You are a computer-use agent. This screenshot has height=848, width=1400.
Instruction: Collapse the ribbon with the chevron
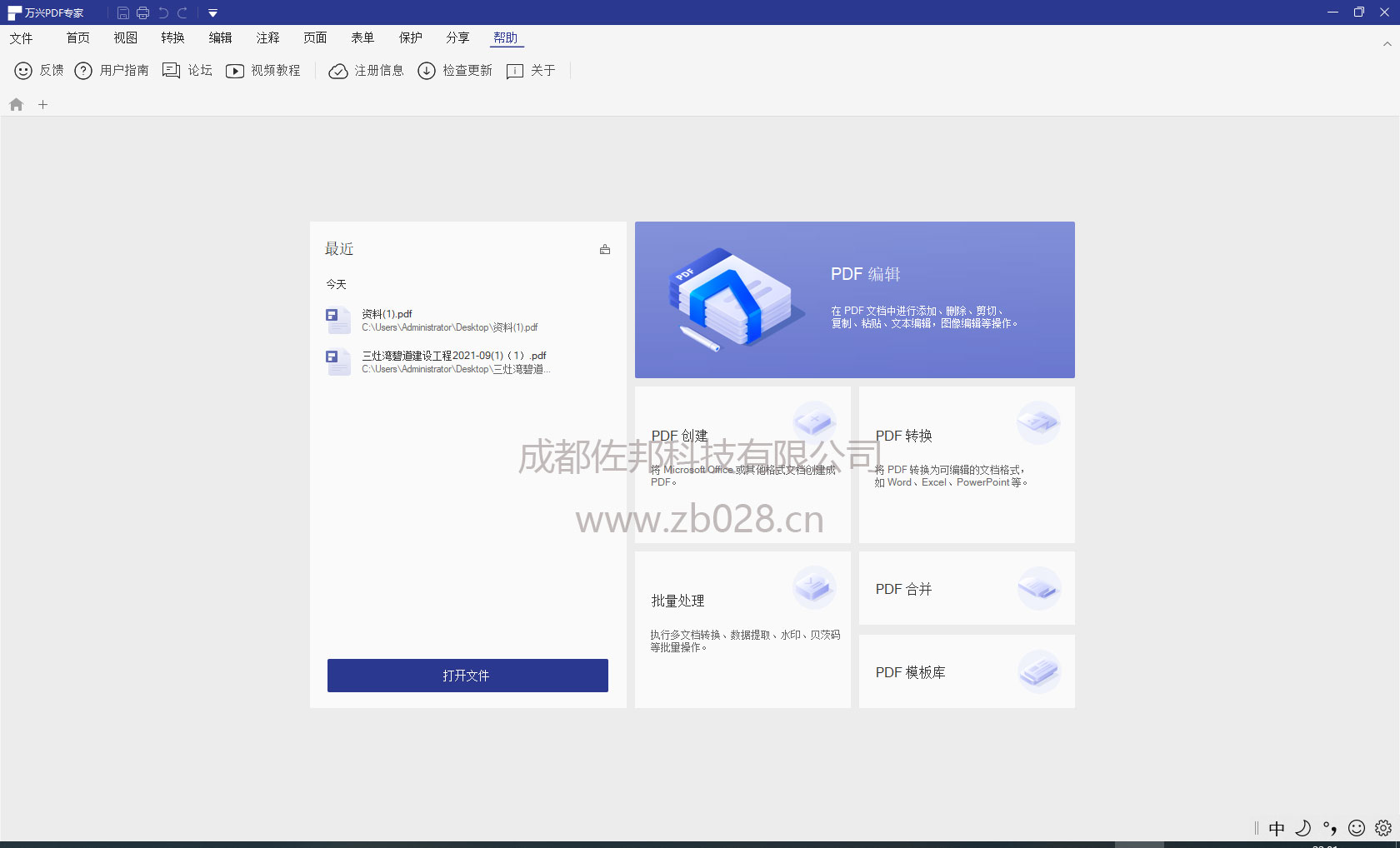point(1387,44)
